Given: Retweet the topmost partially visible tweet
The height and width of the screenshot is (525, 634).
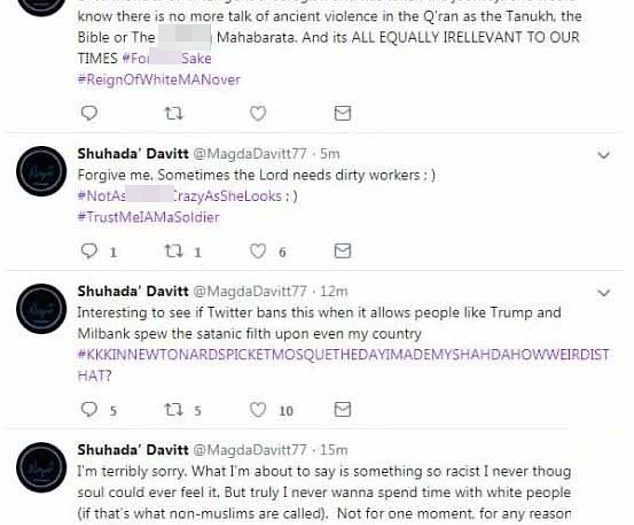Looking at the screenshot, I should [173, 112].
